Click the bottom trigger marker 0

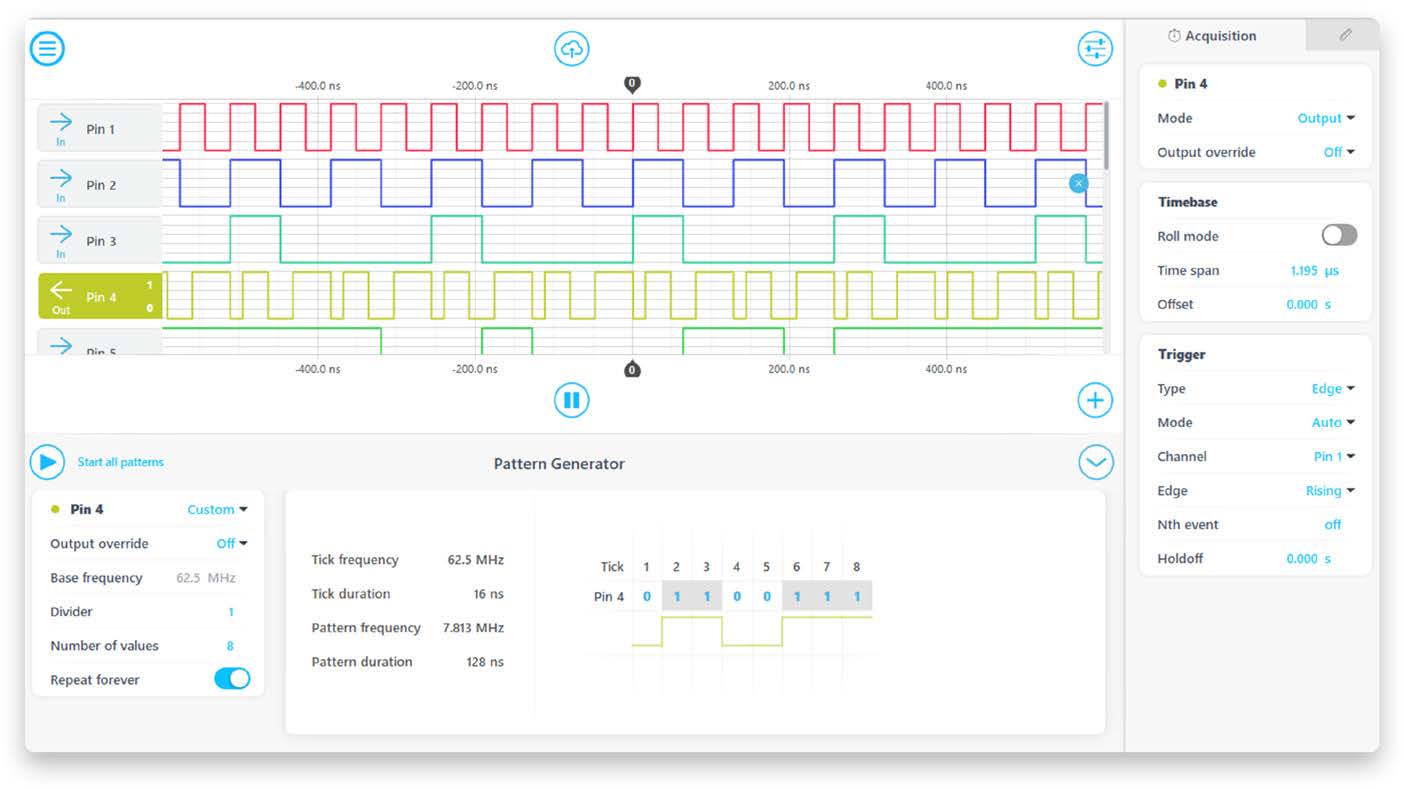tap(632, 370)
